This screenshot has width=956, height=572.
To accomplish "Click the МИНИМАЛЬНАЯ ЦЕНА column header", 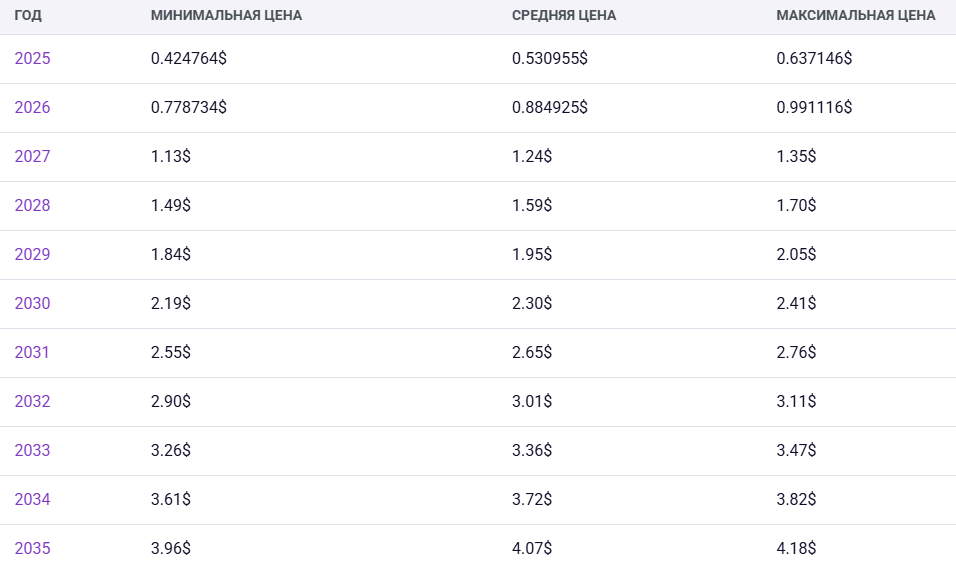I will pos(226,16).
